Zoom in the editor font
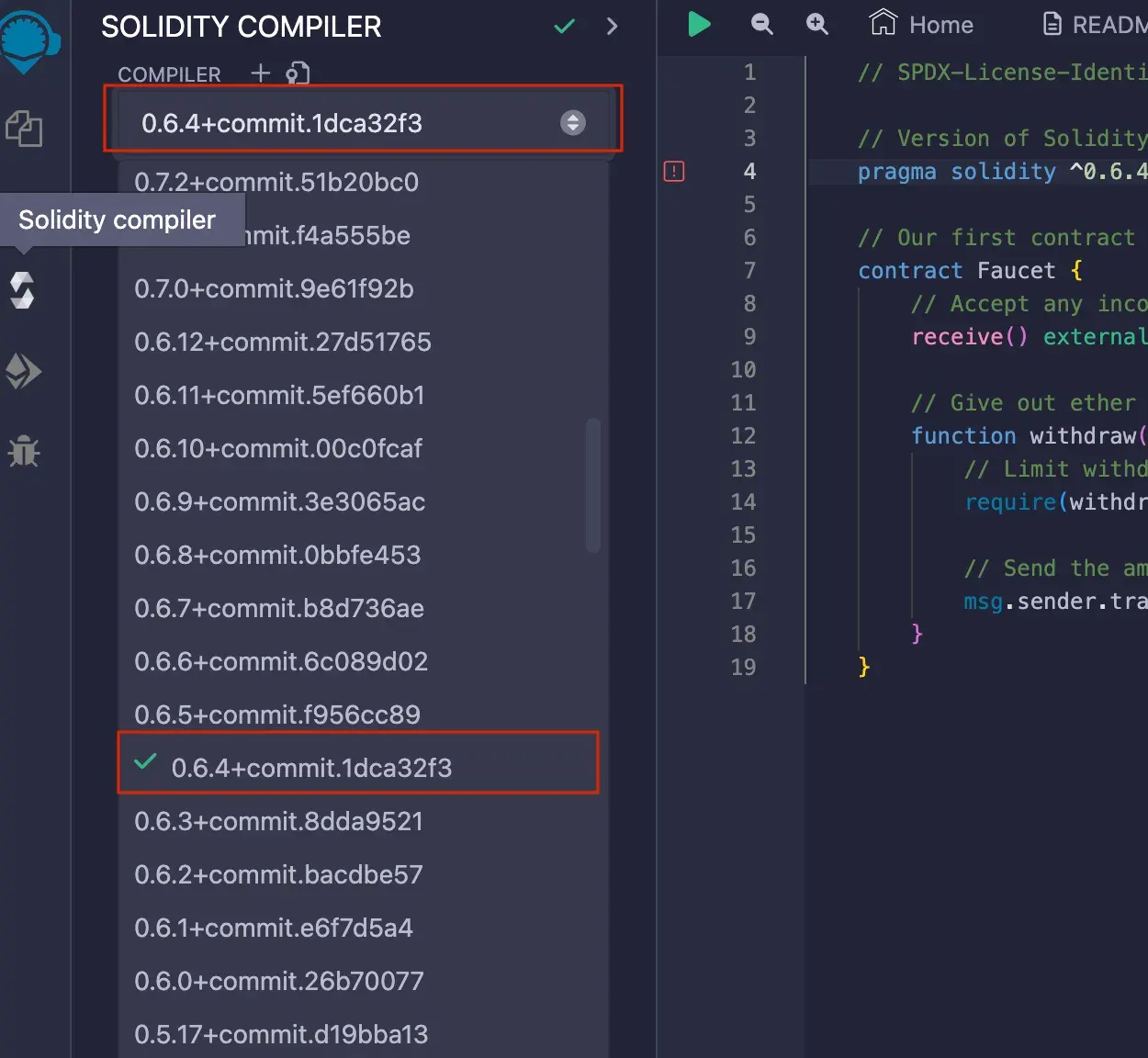Screen dimensions: 1148x1058 coord(816,24)
